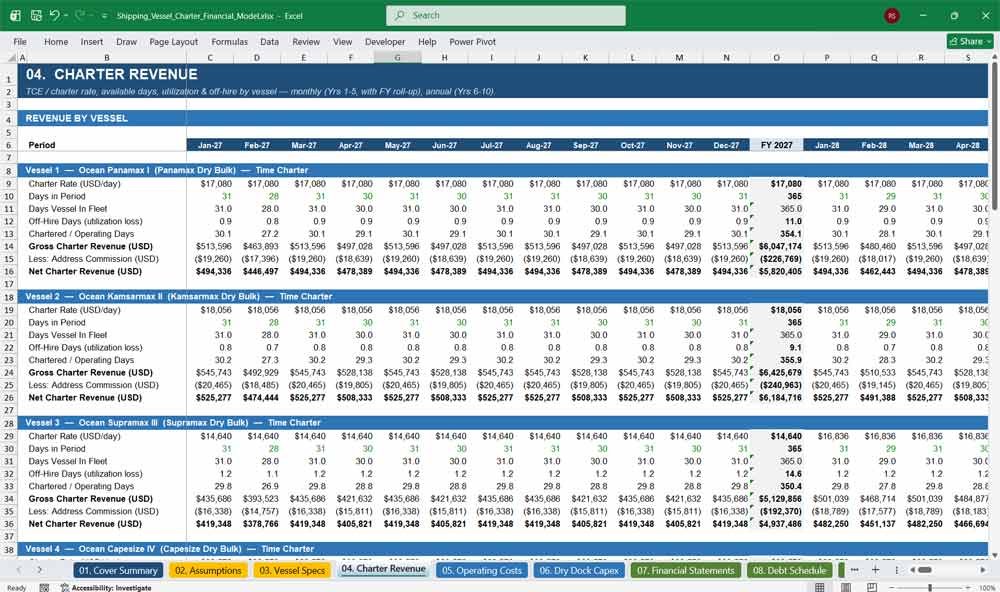Show more sheets via ellipsis button
Image resolution: width=1000 pixels, height=592 pixels.
coord(855,570)
